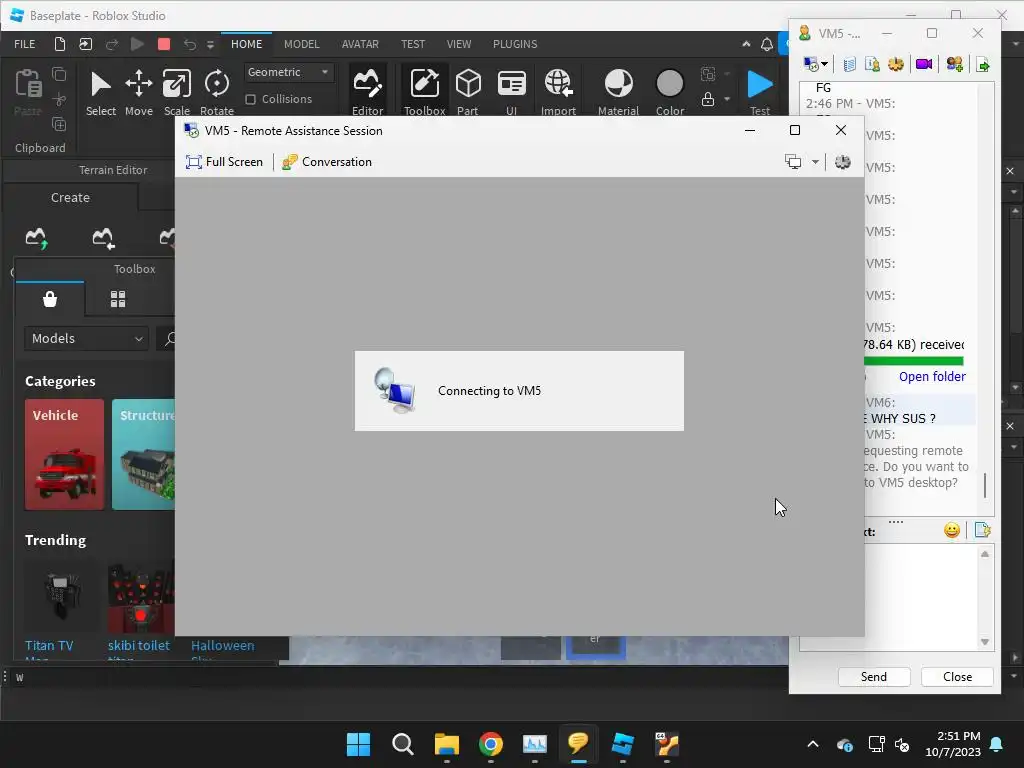This screenshot has height=768, width=1024.
Task: Click the Open folder link
Action: click(x=932, y=376)
